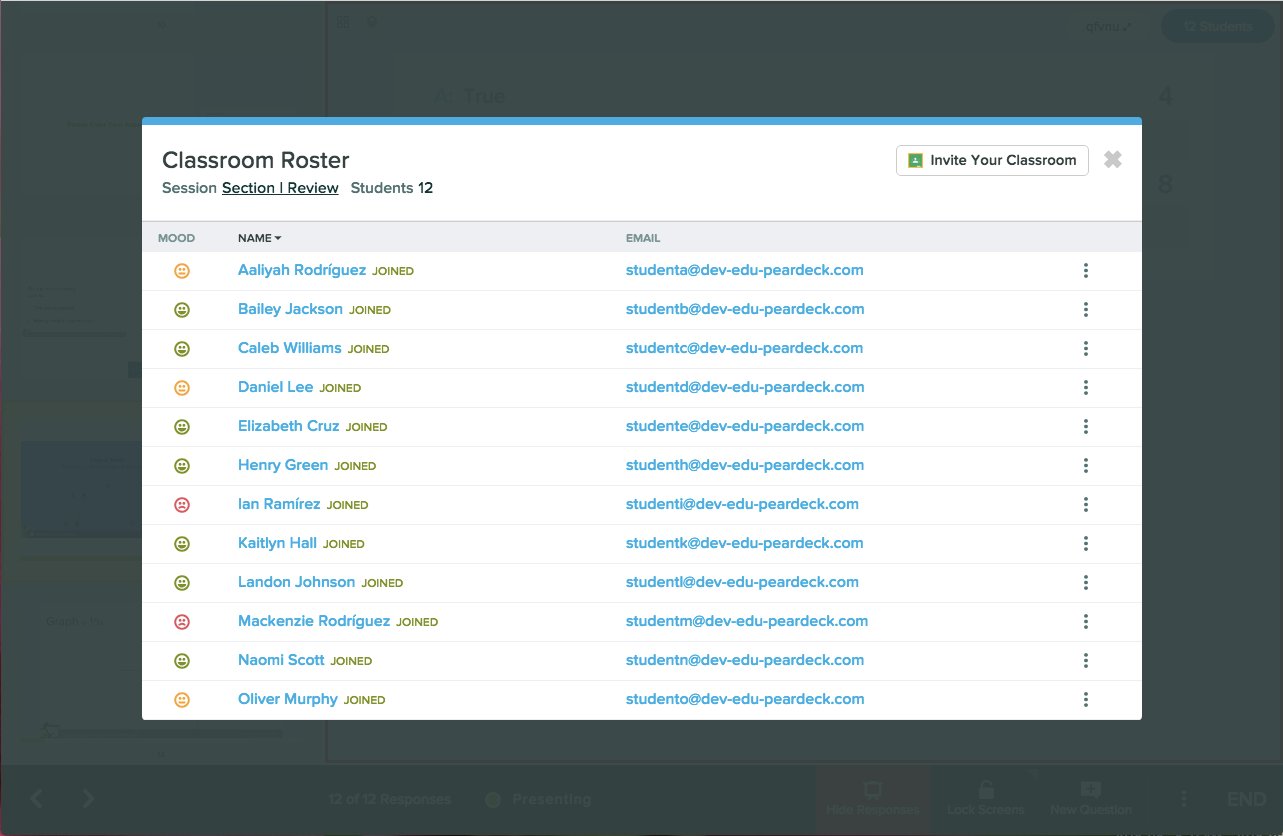Click the EMAIL column header
Screen dimensions: 1283x836
tap(643, 238)
